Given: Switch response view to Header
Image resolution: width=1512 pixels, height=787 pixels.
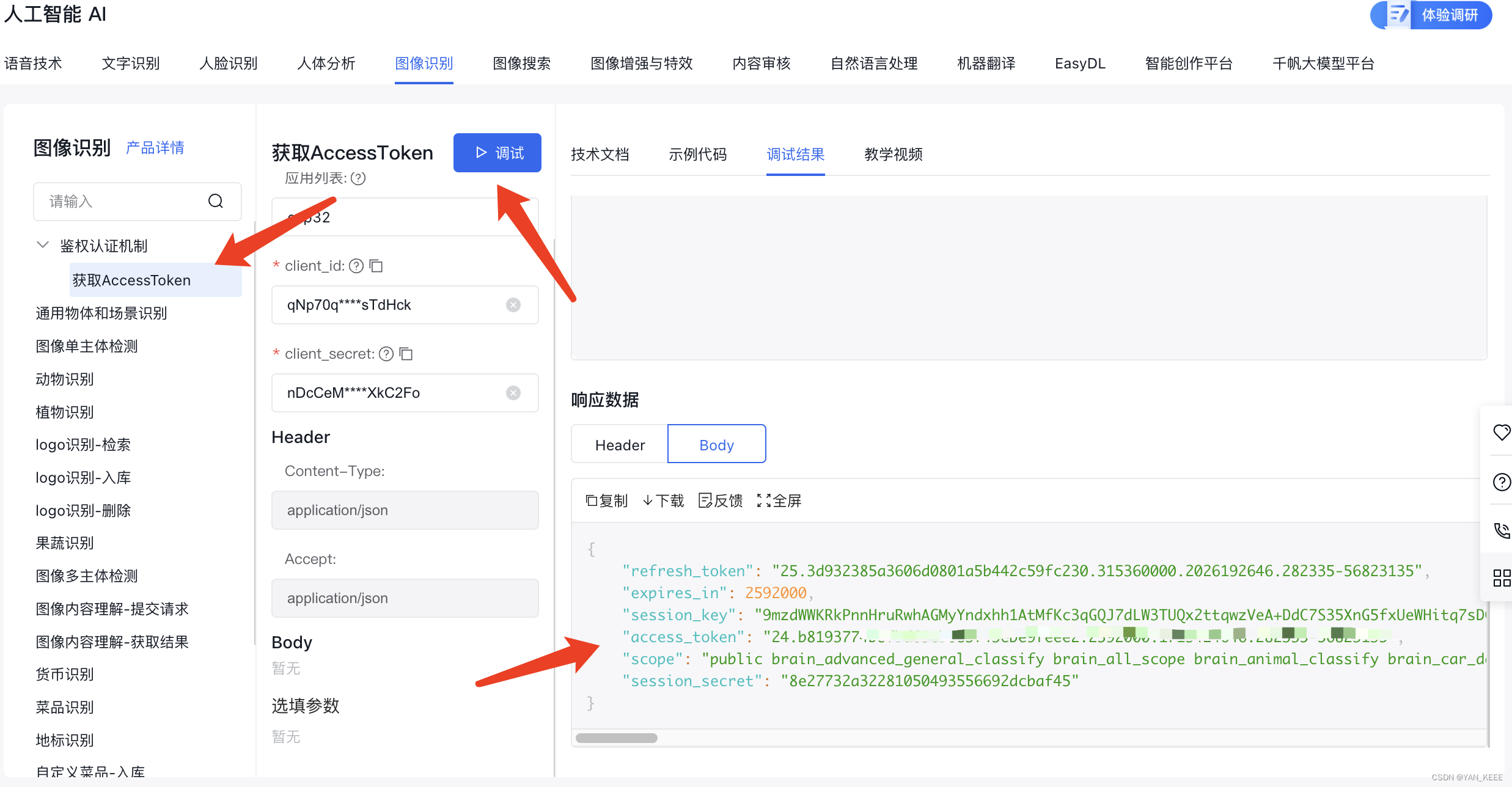Looking at the screenshot, I should [620, 445].
